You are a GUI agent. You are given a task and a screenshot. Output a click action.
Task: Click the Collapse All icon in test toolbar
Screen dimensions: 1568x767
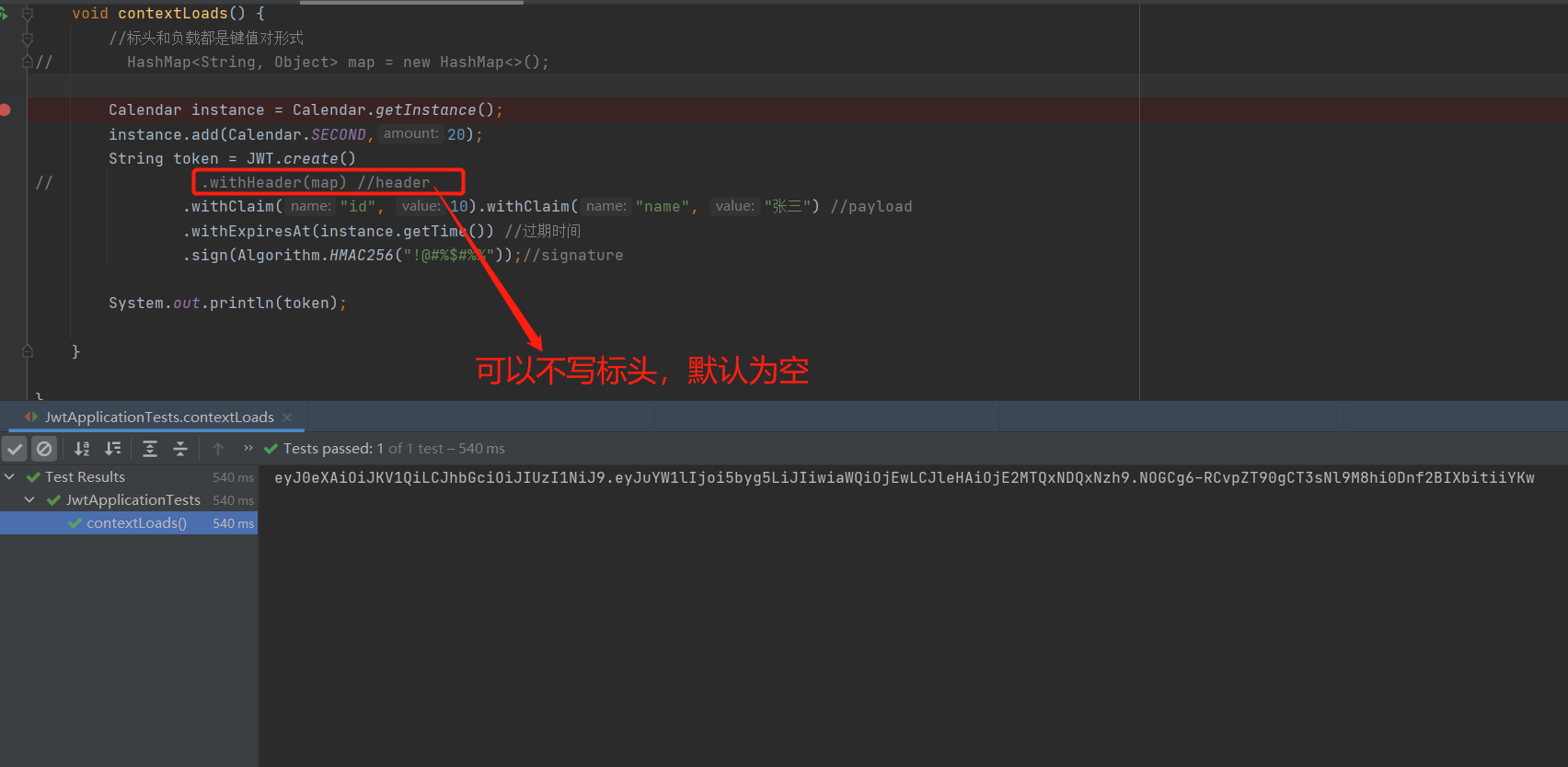point(180,449)
